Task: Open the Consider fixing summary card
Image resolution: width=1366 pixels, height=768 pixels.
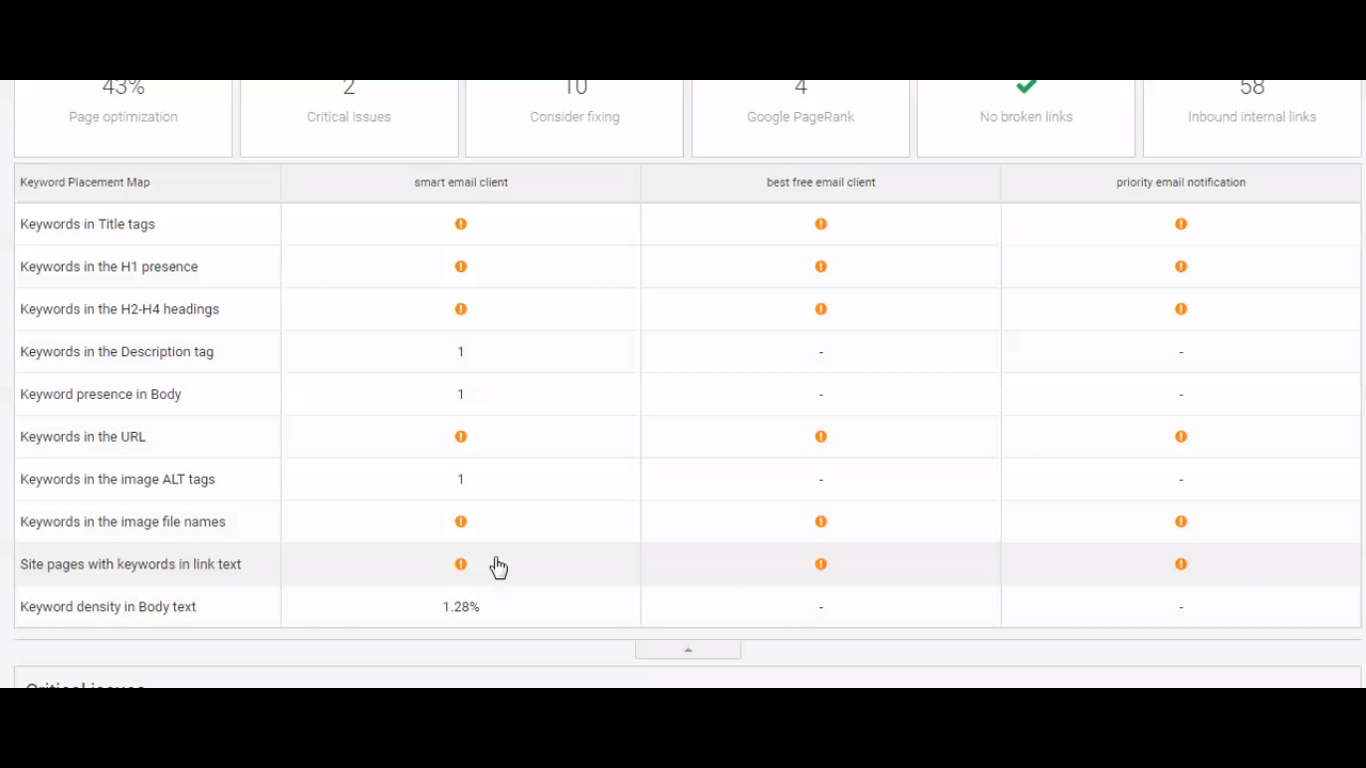Action: 575,118
